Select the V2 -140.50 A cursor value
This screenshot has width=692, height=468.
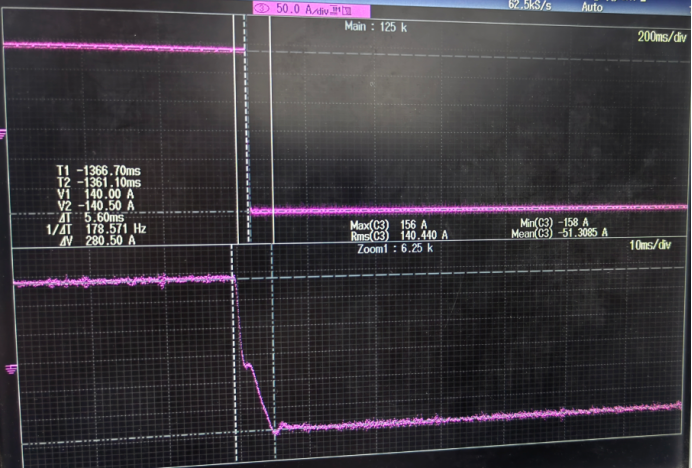(99, 205)
